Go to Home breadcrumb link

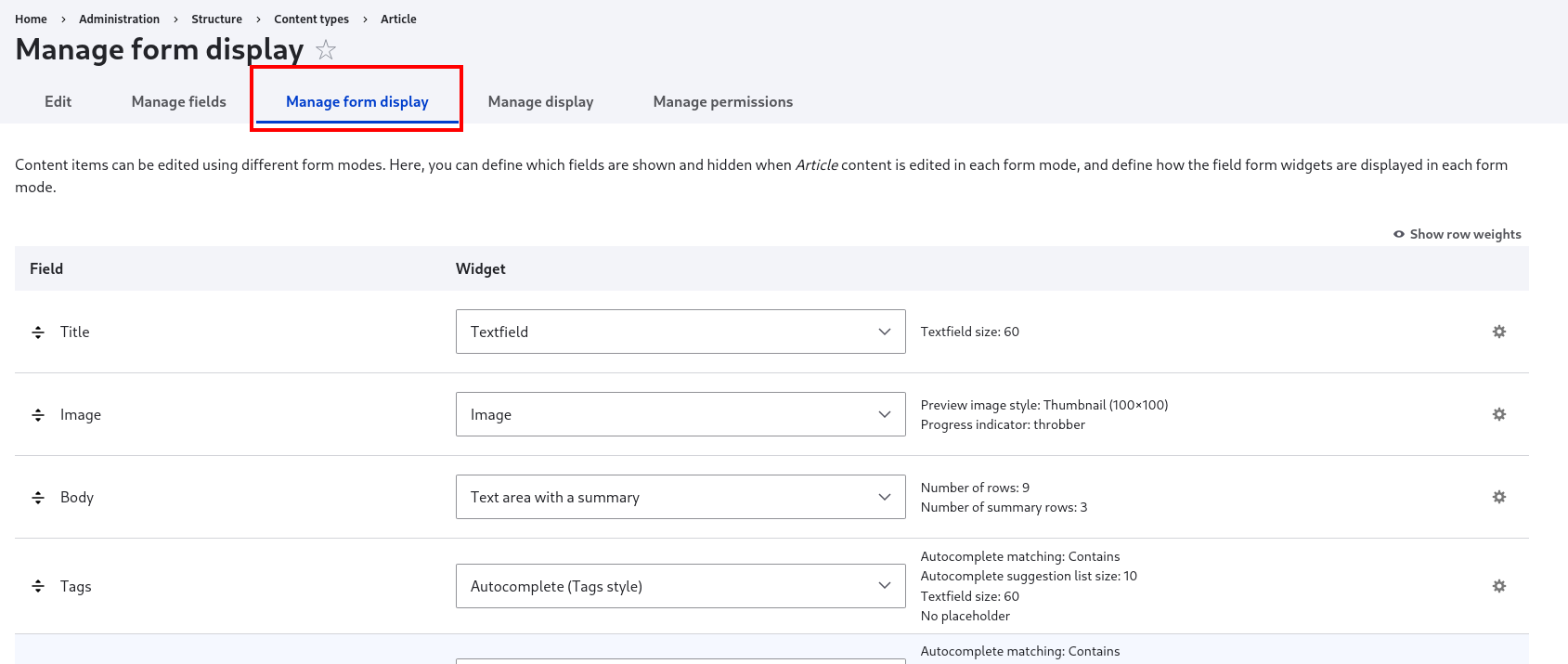tap(31, 19)
